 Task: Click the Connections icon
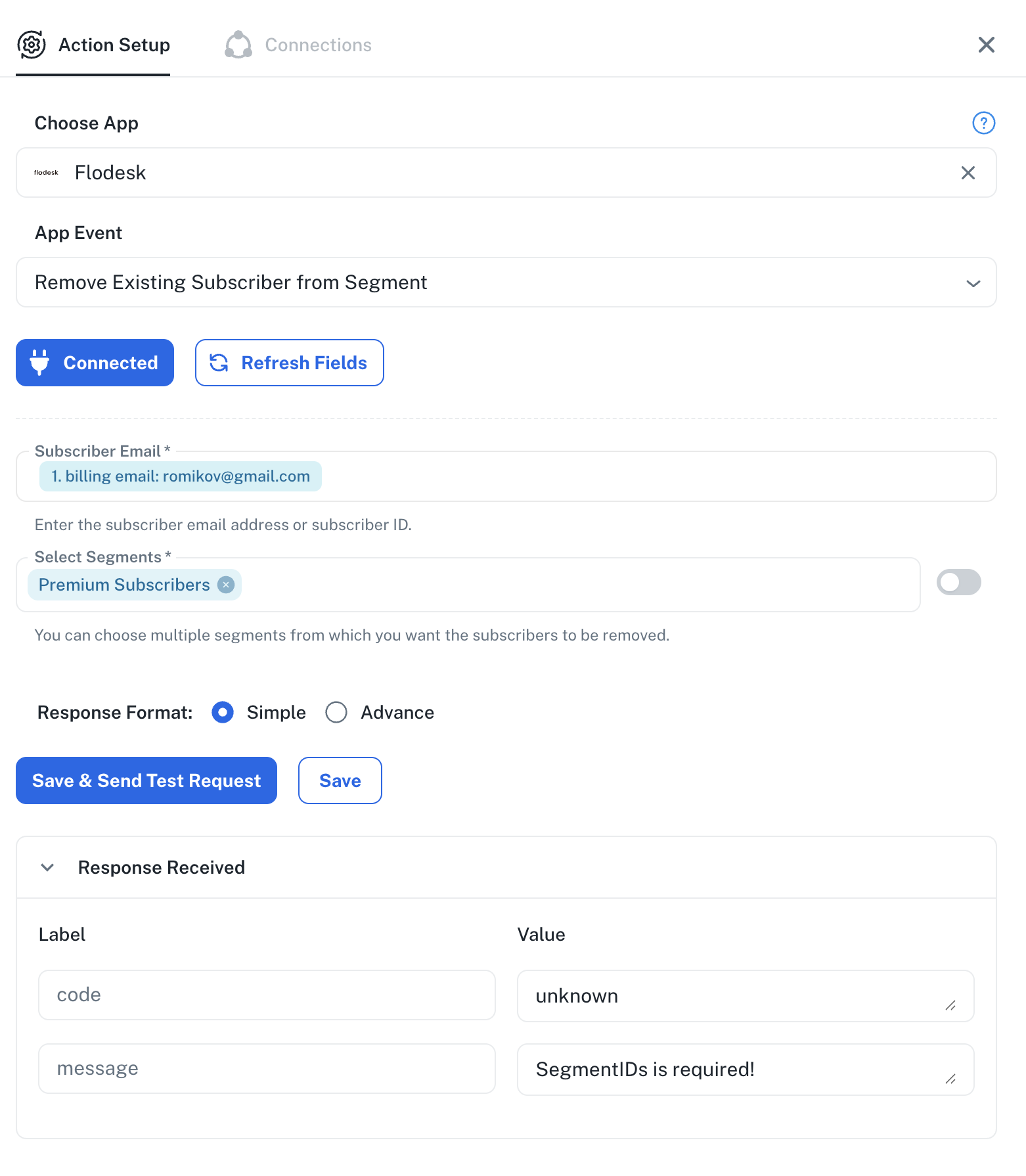point(238,45)
